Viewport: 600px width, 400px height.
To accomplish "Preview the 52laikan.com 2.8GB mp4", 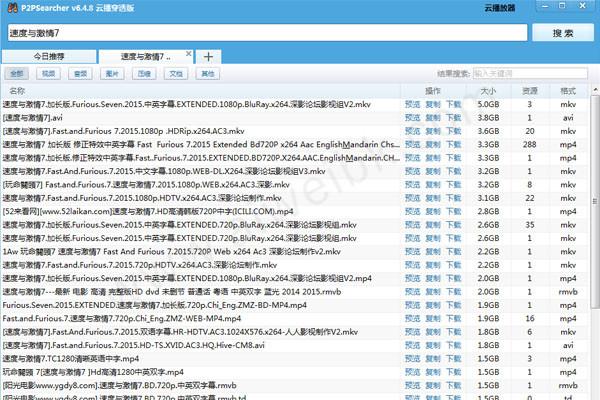I will [x=412, y=211].
